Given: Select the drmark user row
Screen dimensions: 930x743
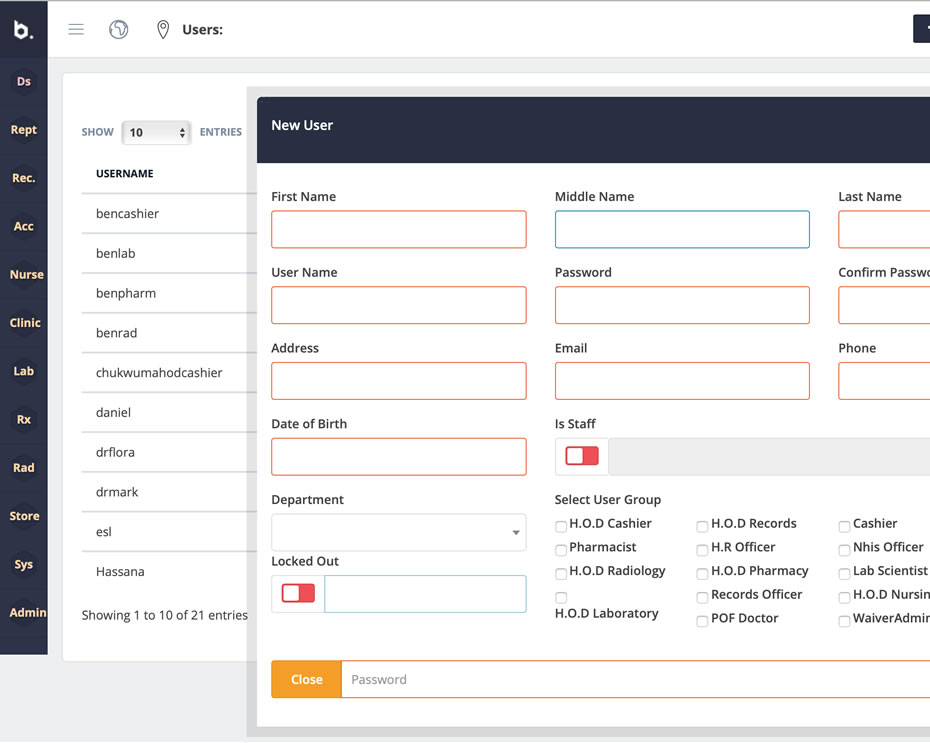Looking at the screenshot, I should point(169,492).
